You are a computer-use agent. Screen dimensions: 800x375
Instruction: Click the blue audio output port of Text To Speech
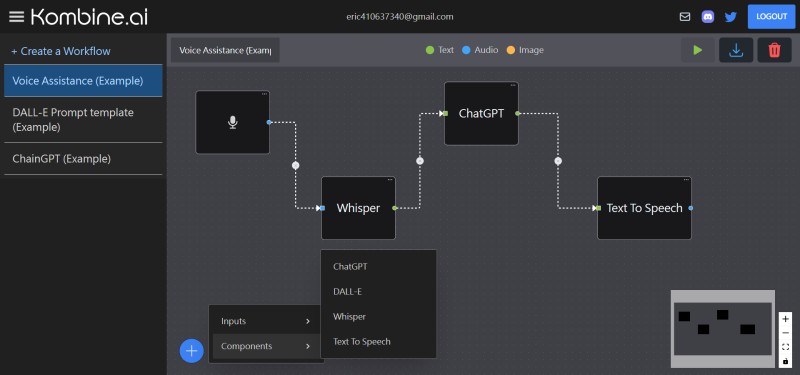tap(691, 208)
